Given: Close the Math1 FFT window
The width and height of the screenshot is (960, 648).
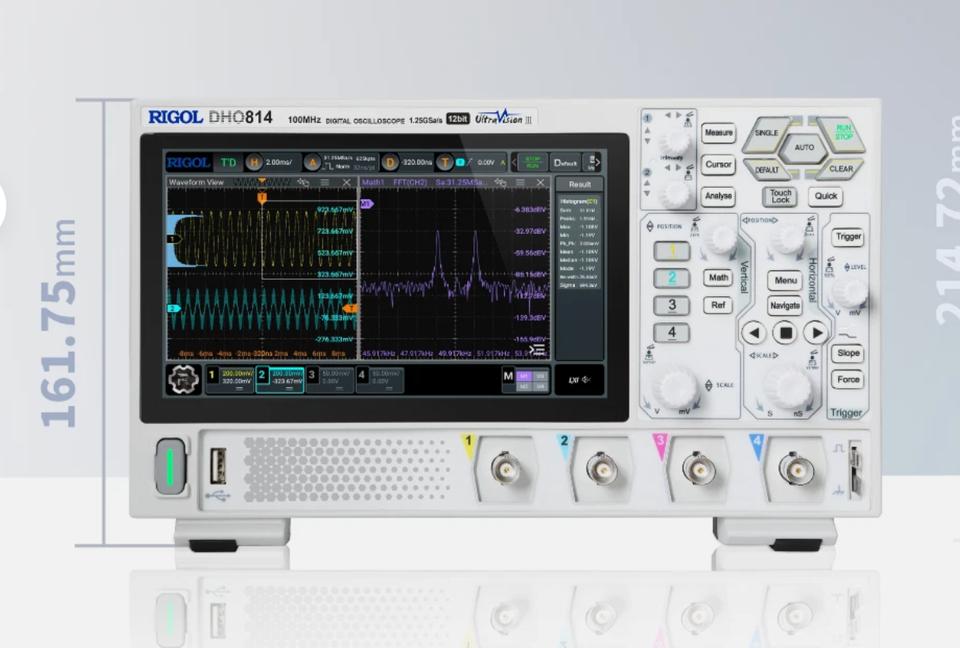Looking at the screenshot, I should coord(540,183).
